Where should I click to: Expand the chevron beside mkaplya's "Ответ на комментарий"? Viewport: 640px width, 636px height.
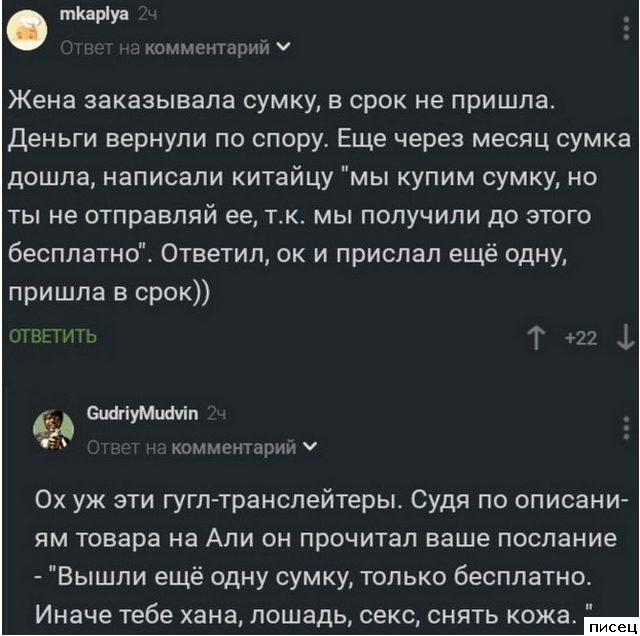[x=290, y=47]
